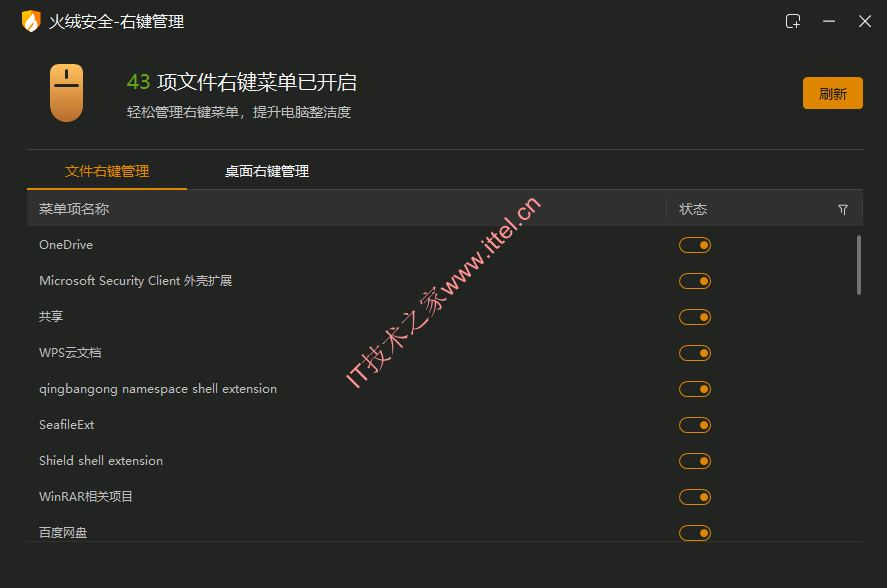Toggle the 共享 switch

[x=695, y=317]
